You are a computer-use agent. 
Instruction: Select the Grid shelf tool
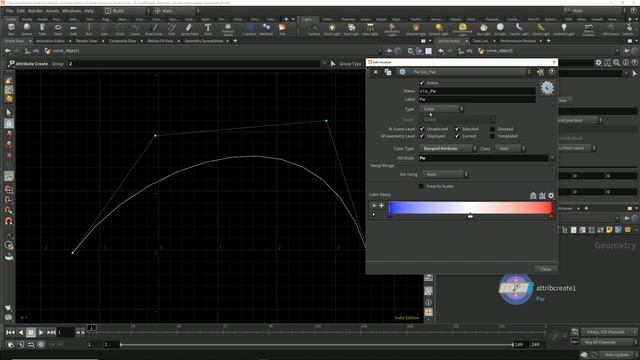click(x=73, y=29)
